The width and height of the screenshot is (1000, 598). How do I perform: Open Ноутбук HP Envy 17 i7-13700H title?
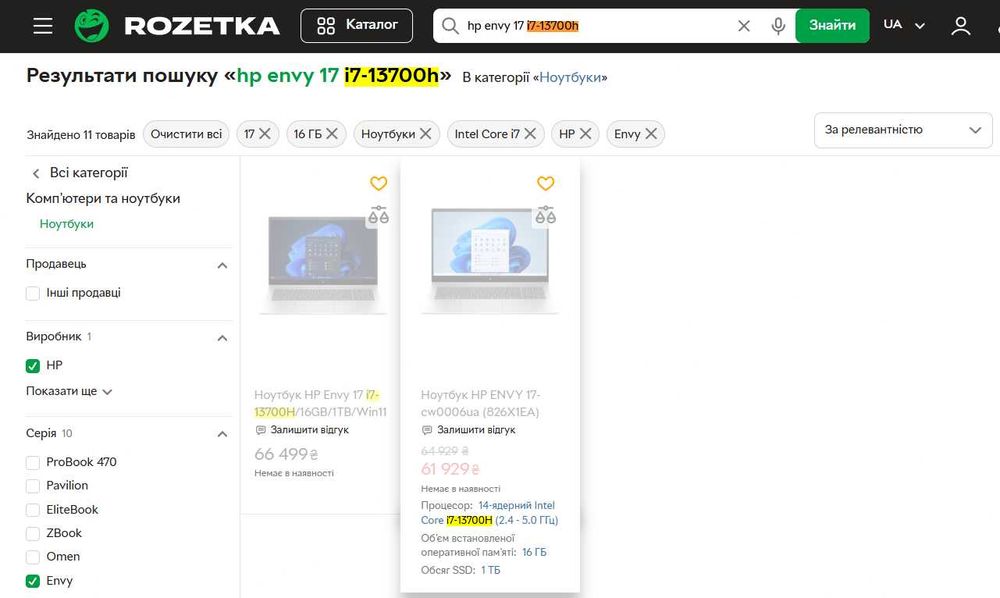(320, 403)
